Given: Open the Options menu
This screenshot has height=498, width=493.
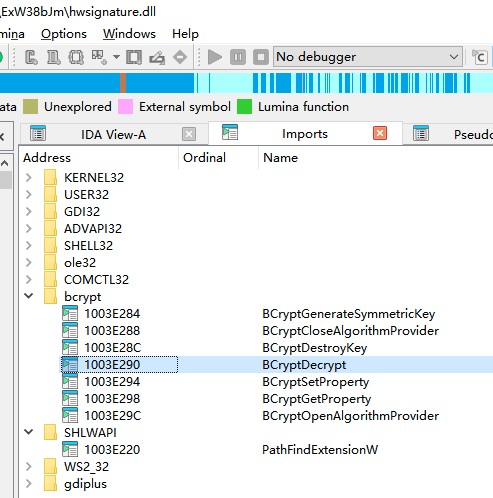Looking at the screenshot, I should click(x=64, y=34).
